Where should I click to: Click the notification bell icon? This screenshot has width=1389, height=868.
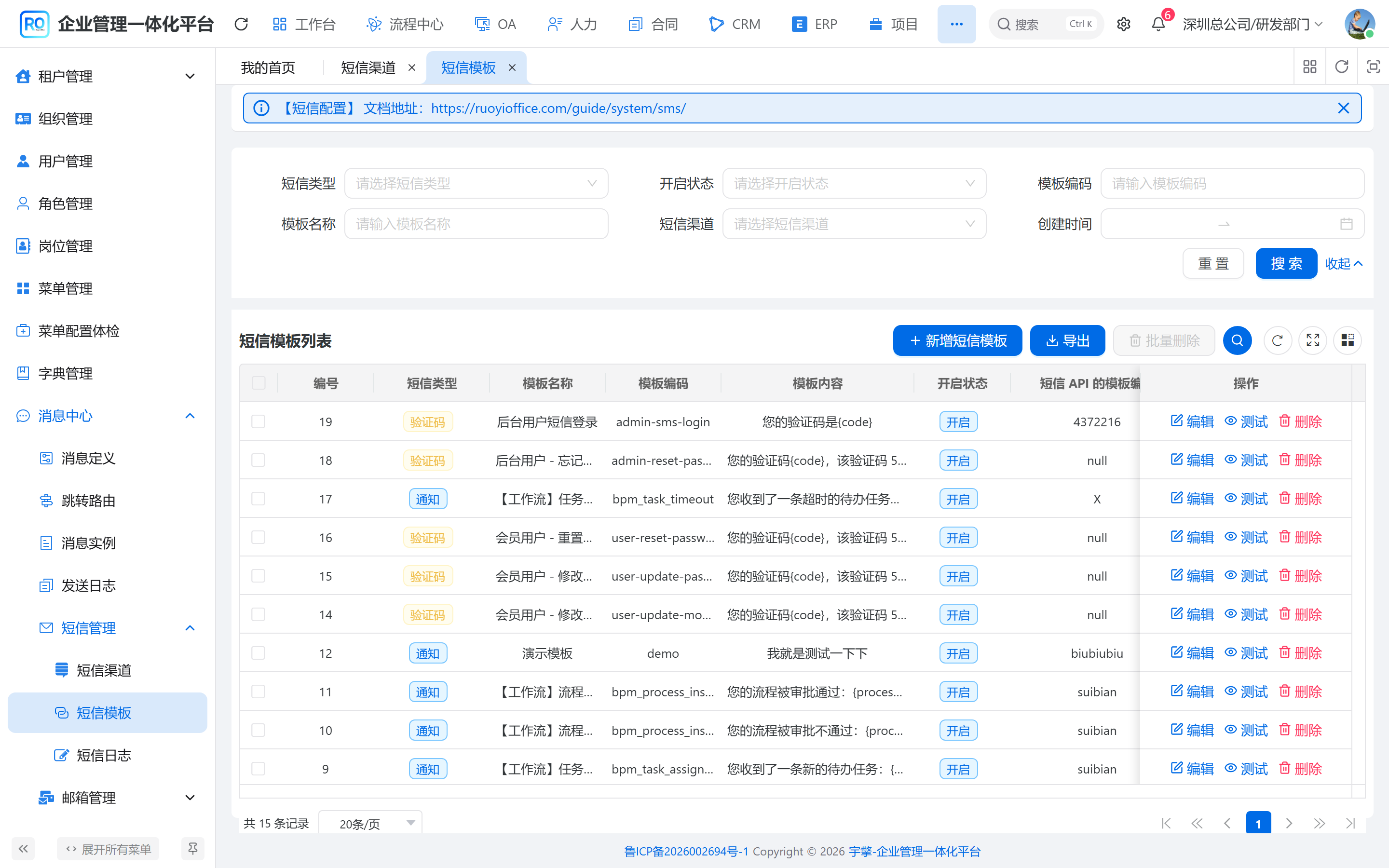pos(1158,24)
